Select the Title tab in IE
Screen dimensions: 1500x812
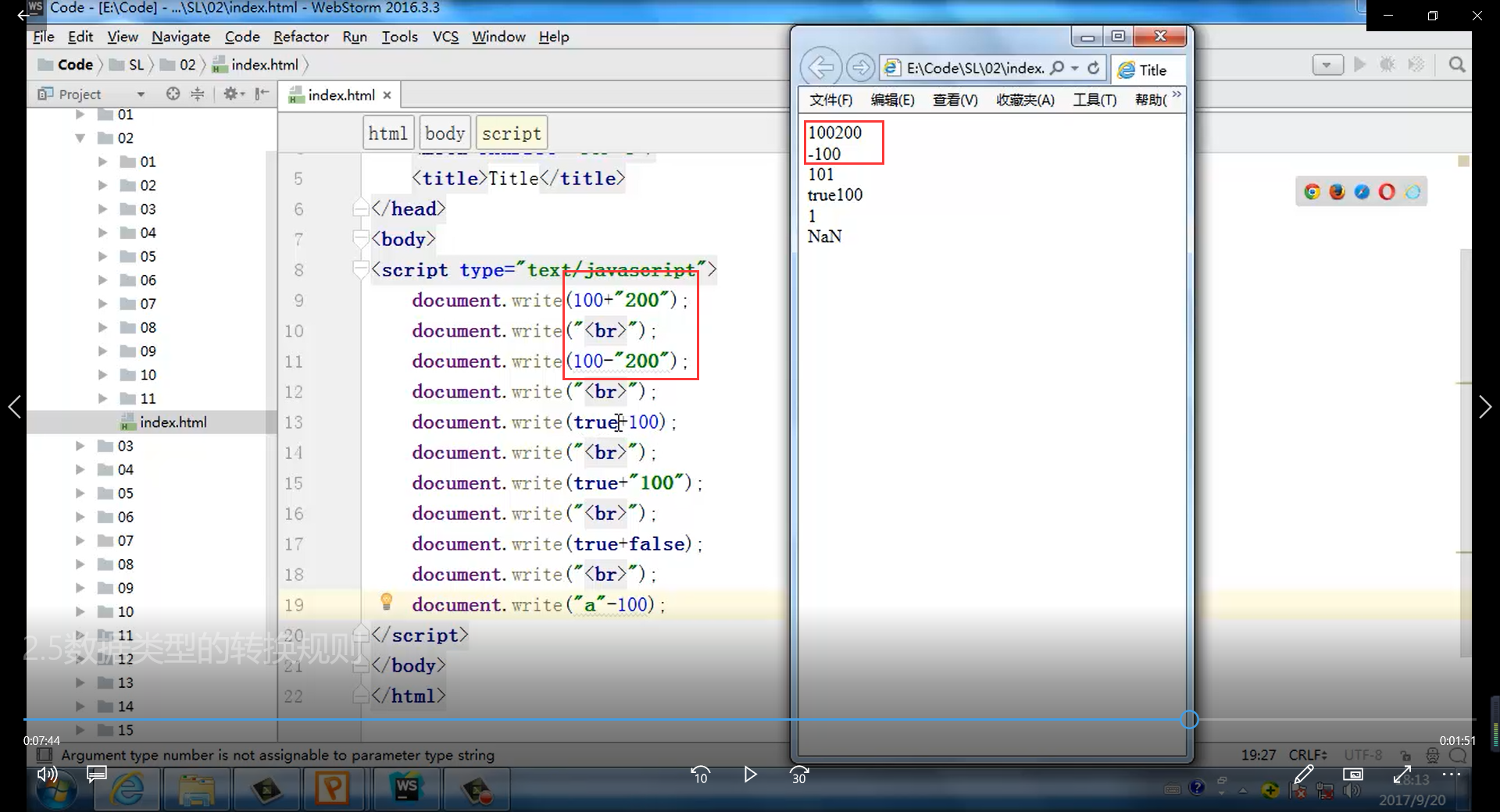[1147, 69]
